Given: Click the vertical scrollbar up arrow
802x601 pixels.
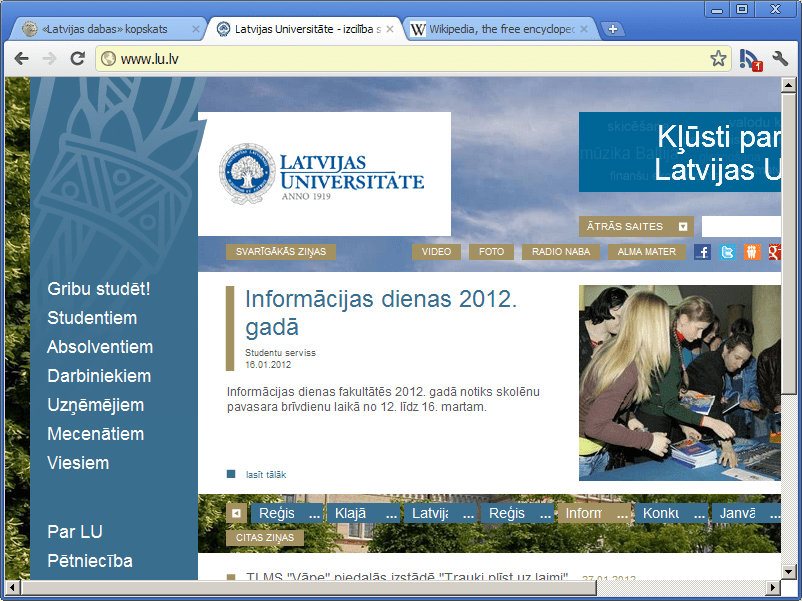Looking at the screenshot, I should point(788,85).
